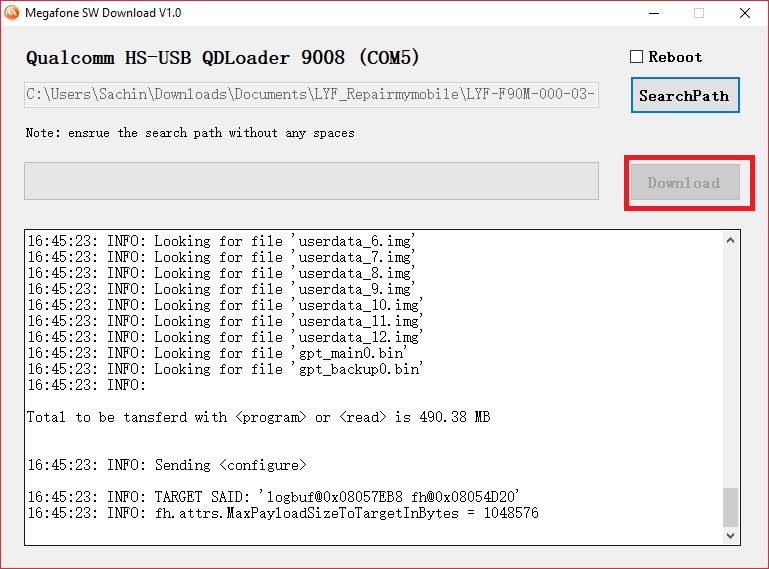Select log line 'userdata_12.img'
This screenshot has width=769, height=569.
pyautogui.click(x=225, y=337)
